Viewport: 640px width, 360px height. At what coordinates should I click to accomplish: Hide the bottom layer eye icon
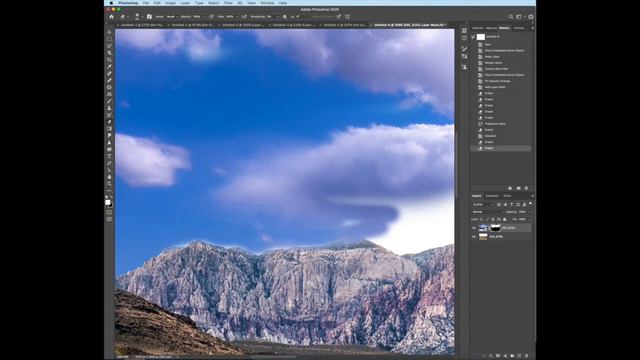tap(474, 236)
